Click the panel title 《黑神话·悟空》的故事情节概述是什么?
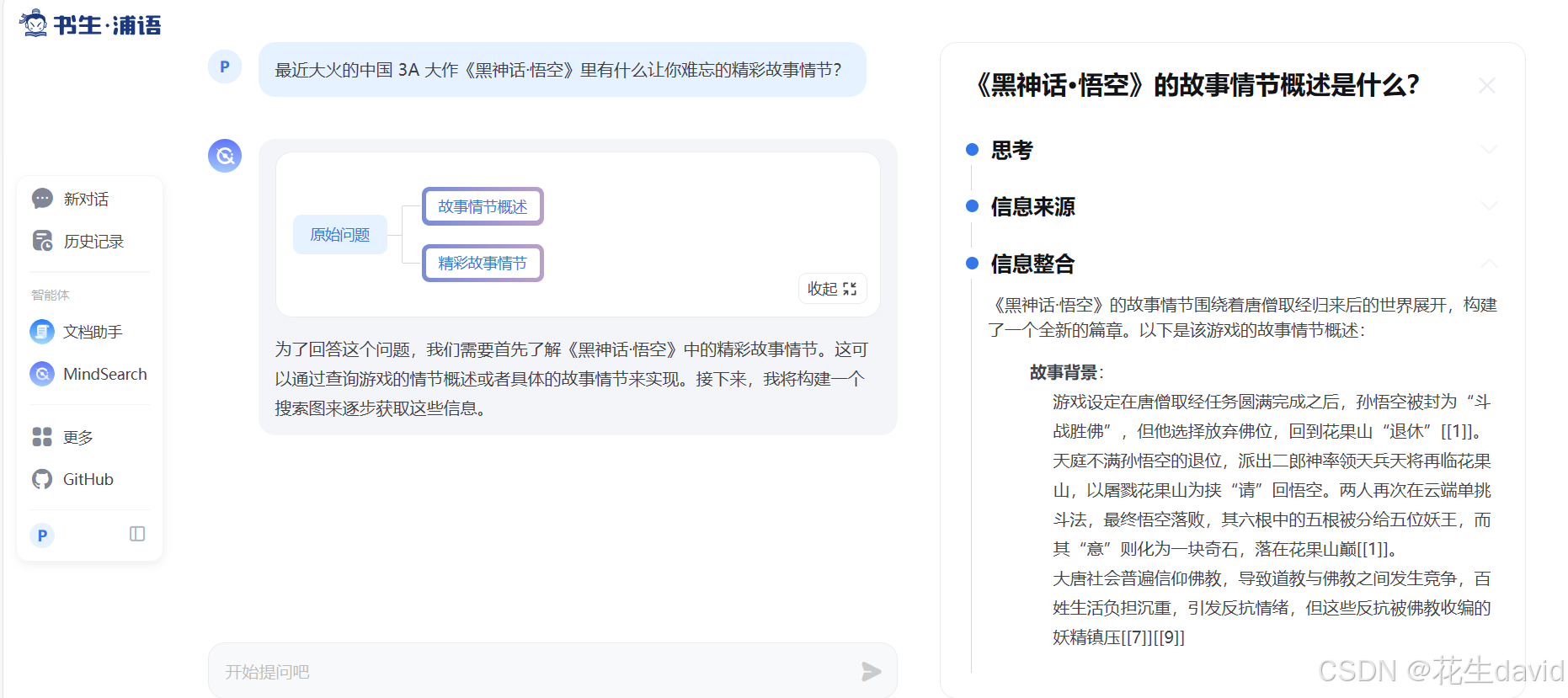Screen dimensions: 1568x698 pyautogui.click(x=1196, y=85)
